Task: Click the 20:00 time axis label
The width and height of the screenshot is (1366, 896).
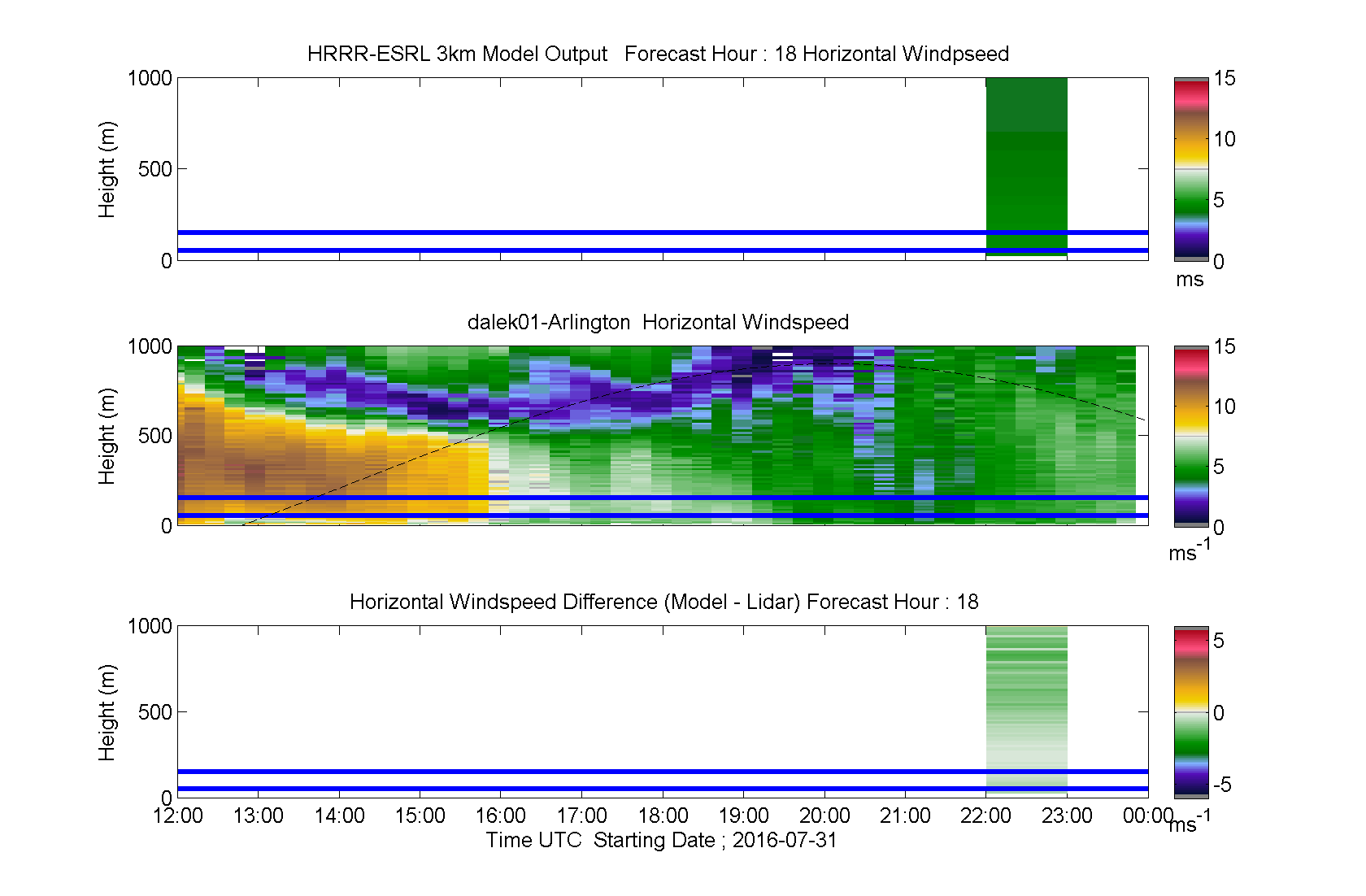Action: point(824,816)
